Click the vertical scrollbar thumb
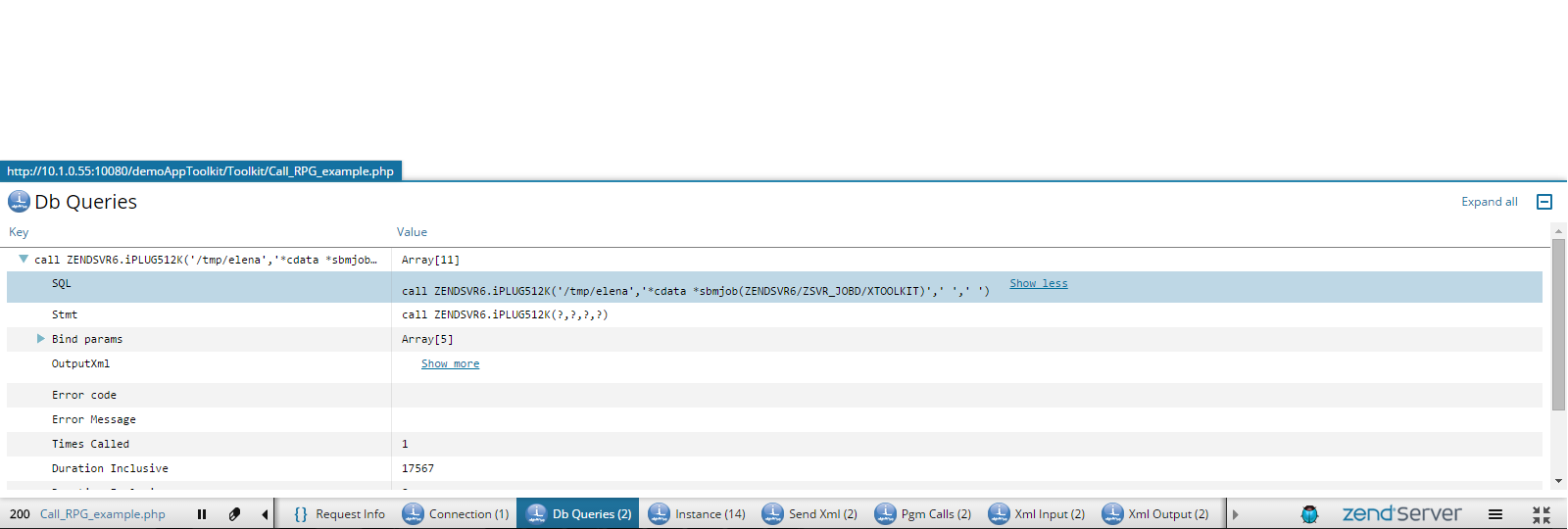1568x529 pixels. [x=1558, y=324]
